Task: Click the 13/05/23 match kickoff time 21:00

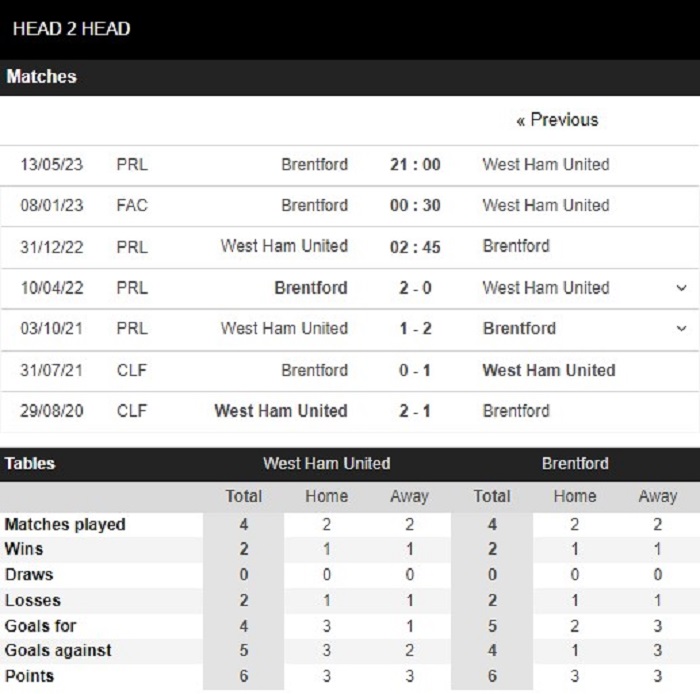Action: click(415, 165)
